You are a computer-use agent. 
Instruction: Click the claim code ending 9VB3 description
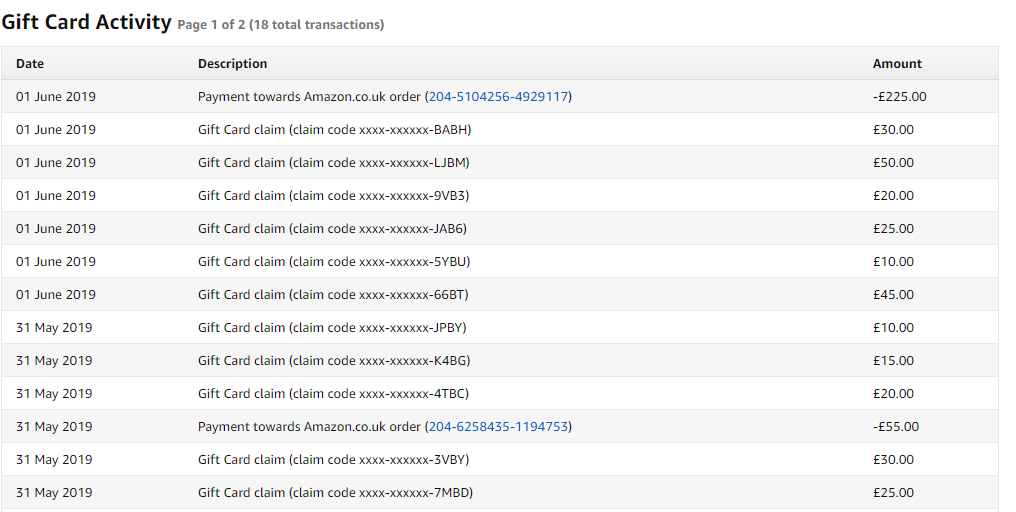333,196
